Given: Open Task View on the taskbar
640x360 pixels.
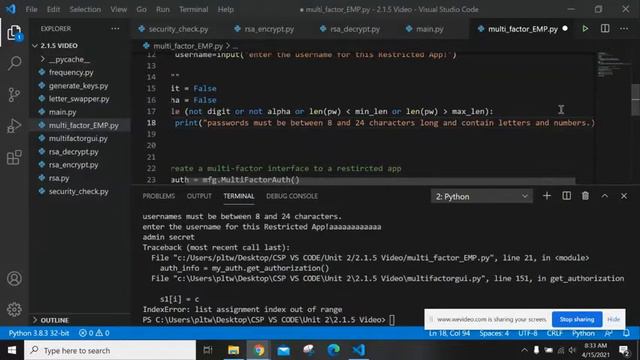Looking at the screenshot, I should pyautogui.click(x=208, y=350).
